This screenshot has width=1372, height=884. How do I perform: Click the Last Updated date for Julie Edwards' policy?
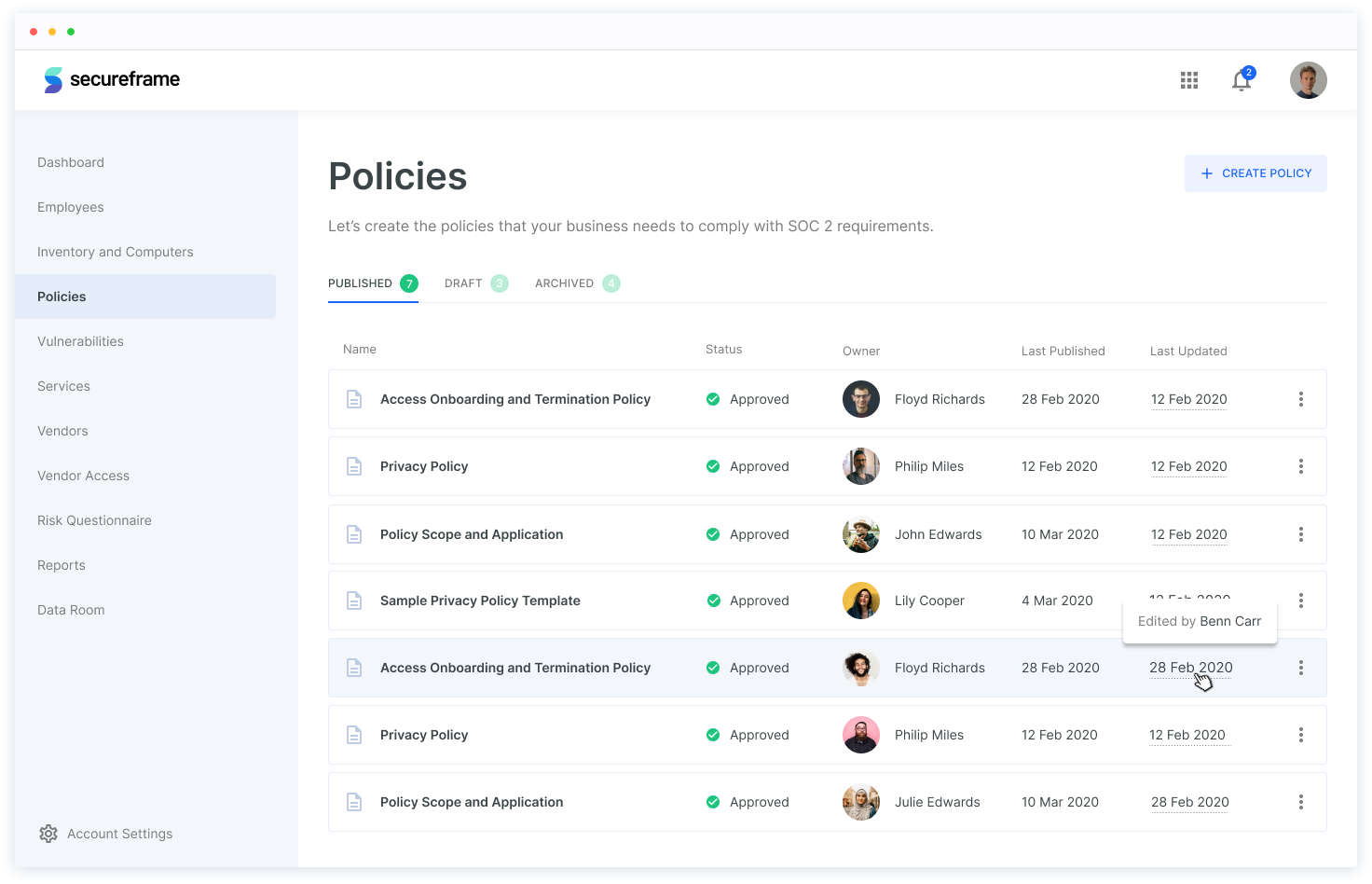click(x=1189, y=802)
